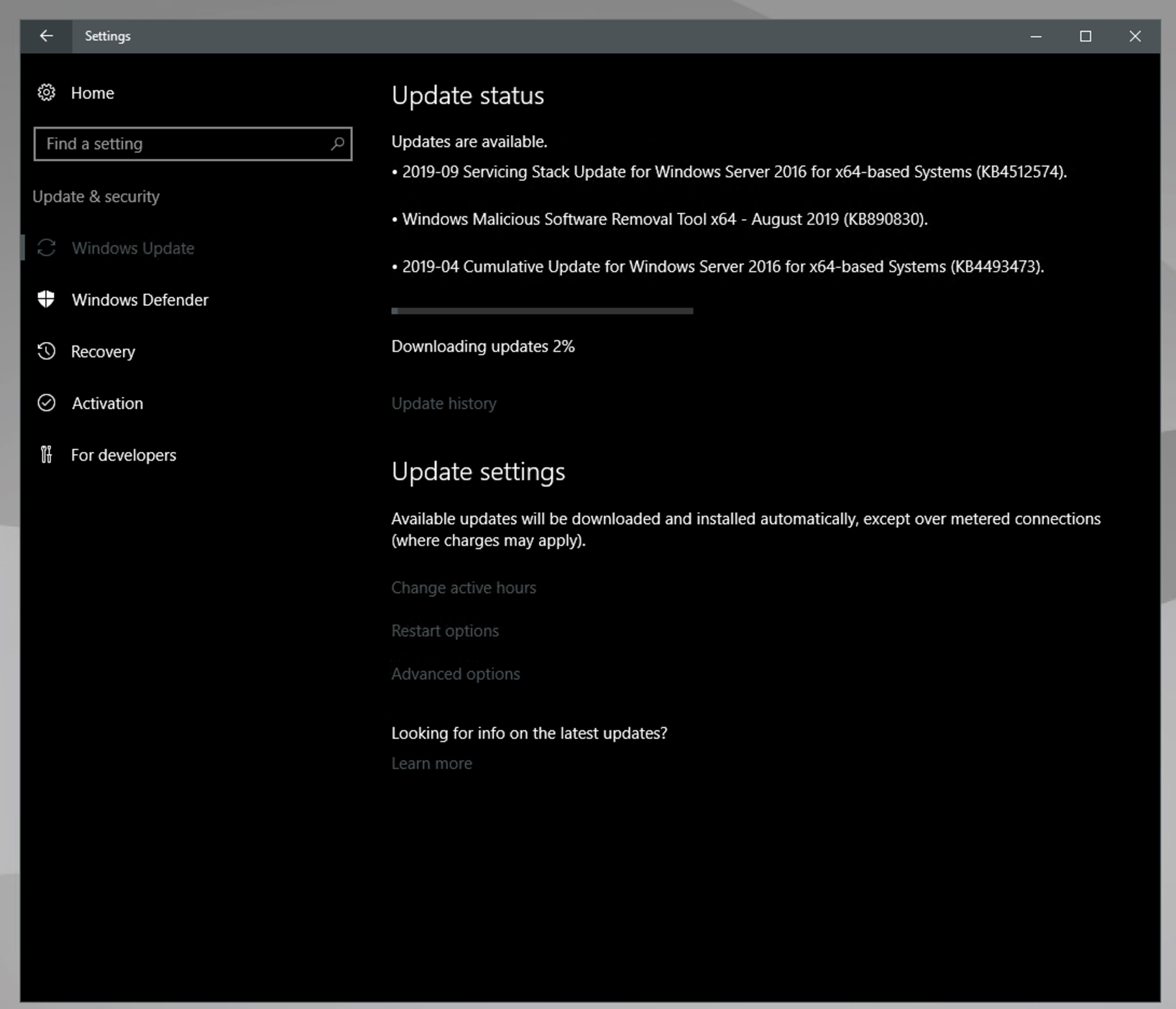Minimize the Settings window
This screenshot has height=1009, width=1176.
pyautogui.click(x=1036, y=36)
